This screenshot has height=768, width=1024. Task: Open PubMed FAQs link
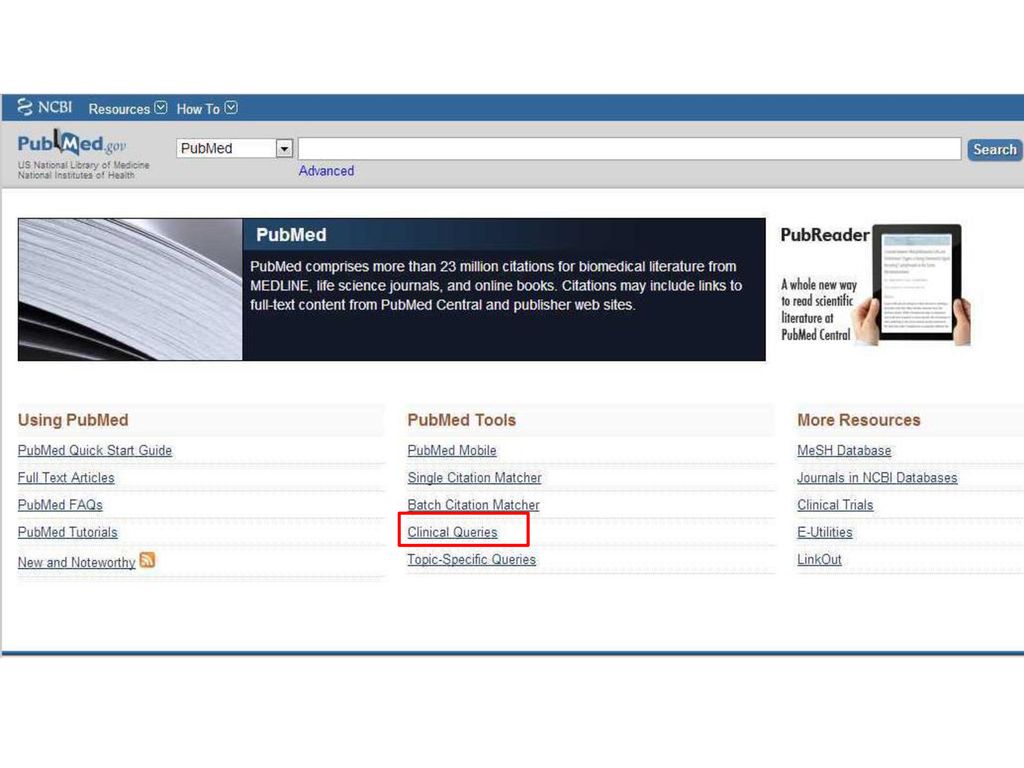click(x=60, y=505)
